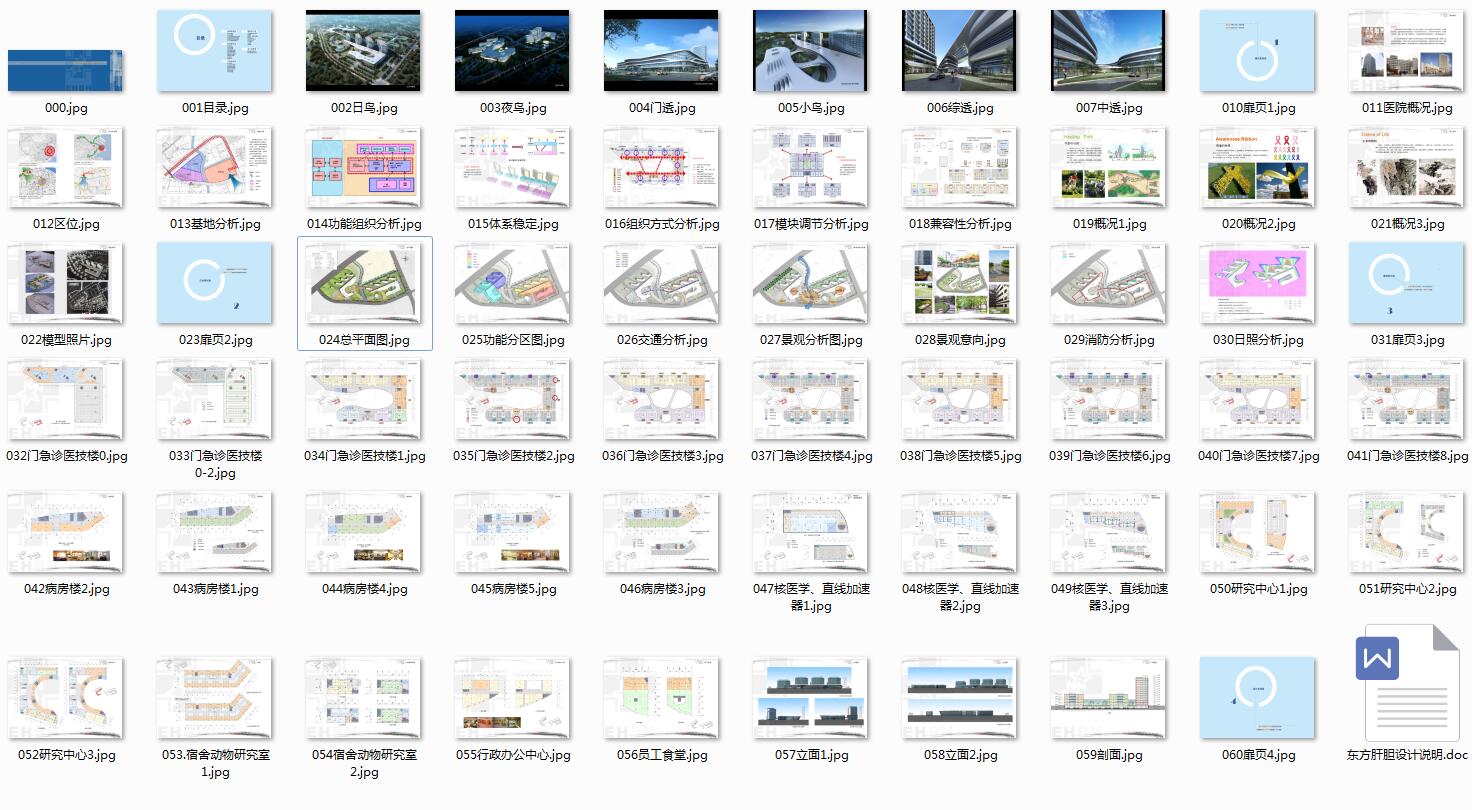Screen dimensions: 1472x810
Task: Click the 035门急诊医技楼2.jpg thumbnail
Action: pos(513,399)
